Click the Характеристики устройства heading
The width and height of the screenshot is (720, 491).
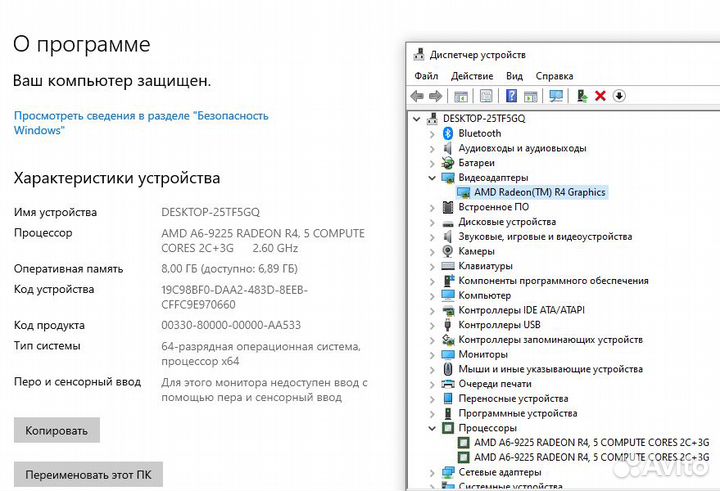pos(117,178)
